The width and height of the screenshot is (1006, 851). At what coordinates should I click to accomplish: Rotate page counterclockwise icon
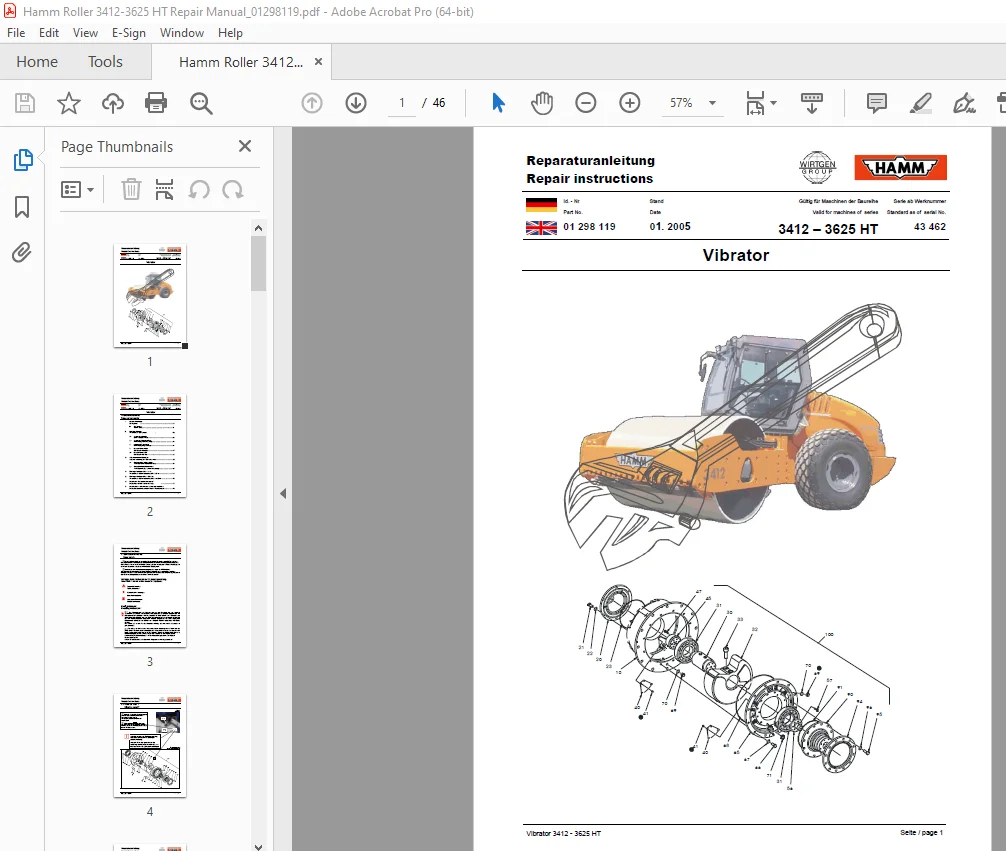[199, 190]
